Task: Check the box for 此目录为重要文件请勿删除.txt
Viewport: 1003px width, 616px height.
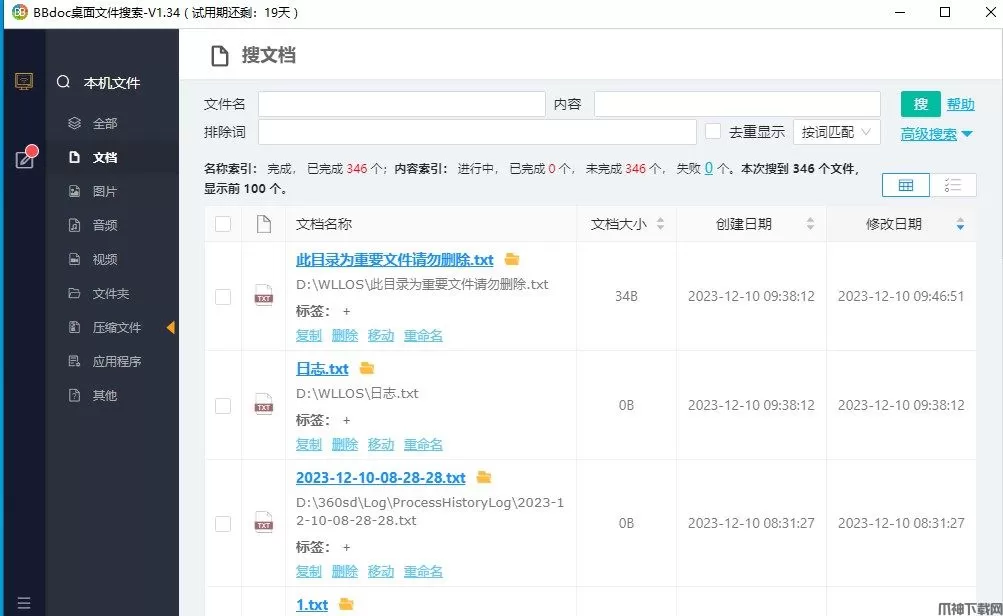Action: tap(223, 297)
